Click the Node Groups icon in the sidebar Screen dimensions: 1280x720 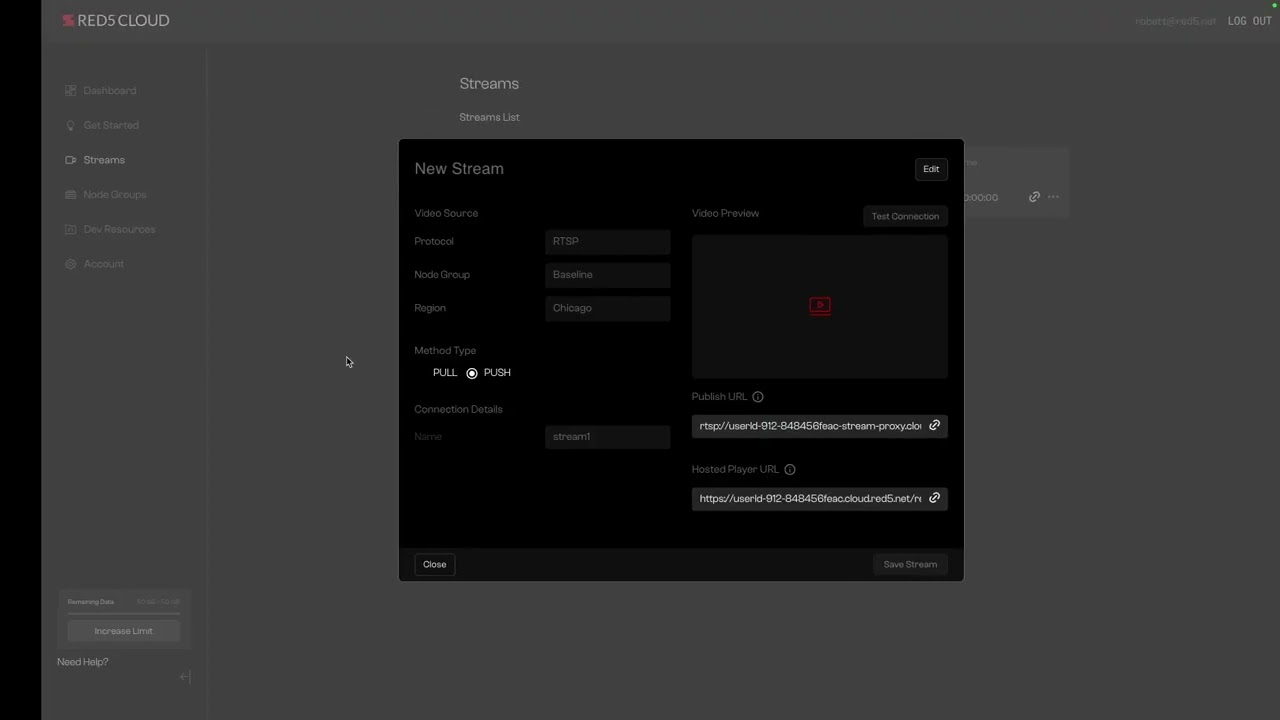click(70, 194)
